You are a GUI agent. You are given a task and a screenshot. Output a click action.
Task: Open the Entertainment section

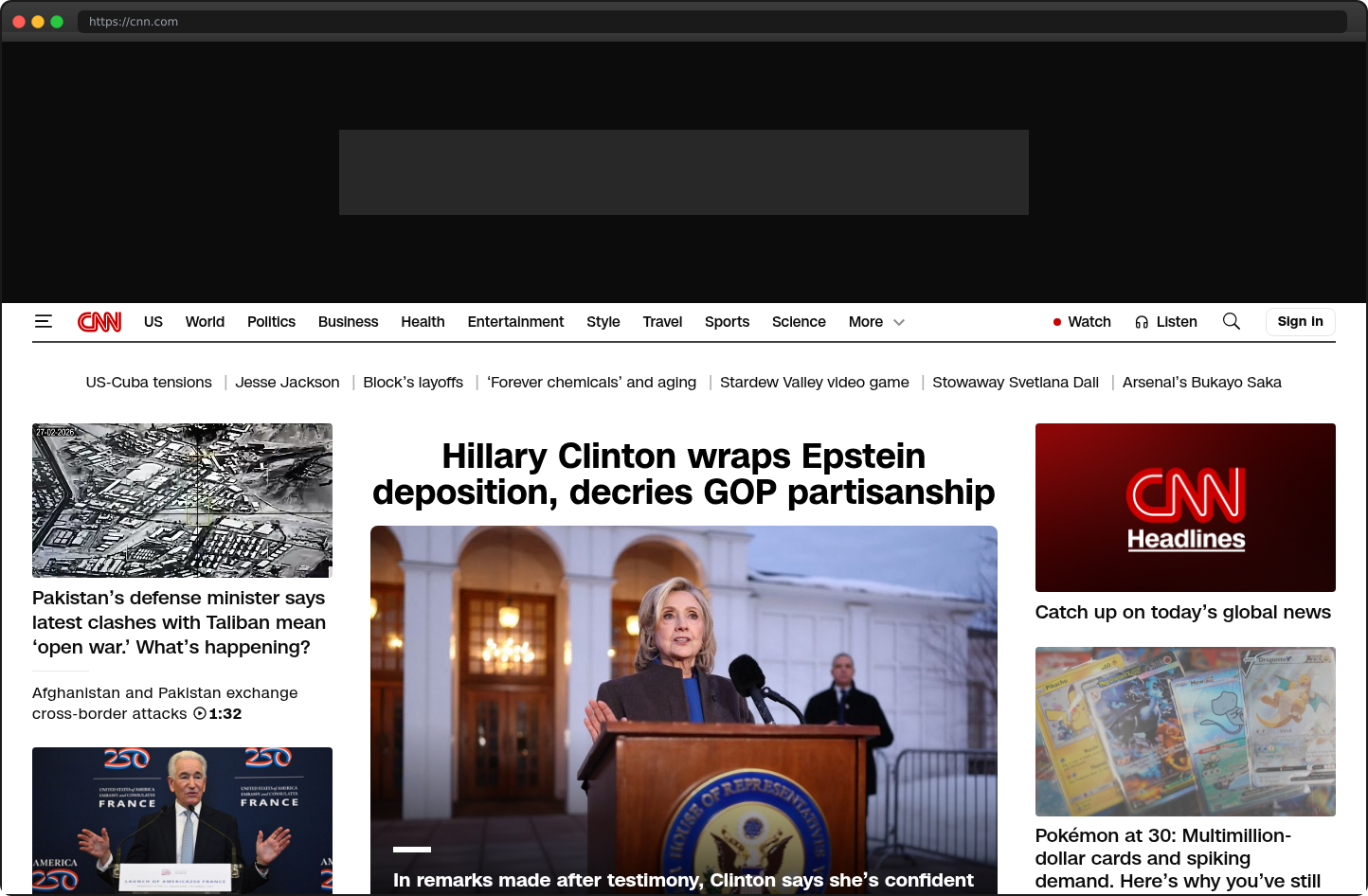point(515,322)
